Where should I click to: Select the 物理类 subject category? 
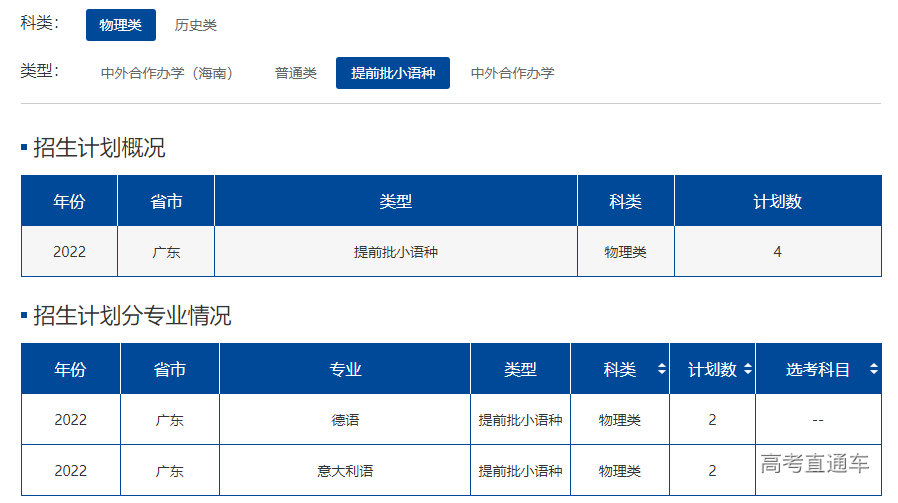(x=120, y=25)
